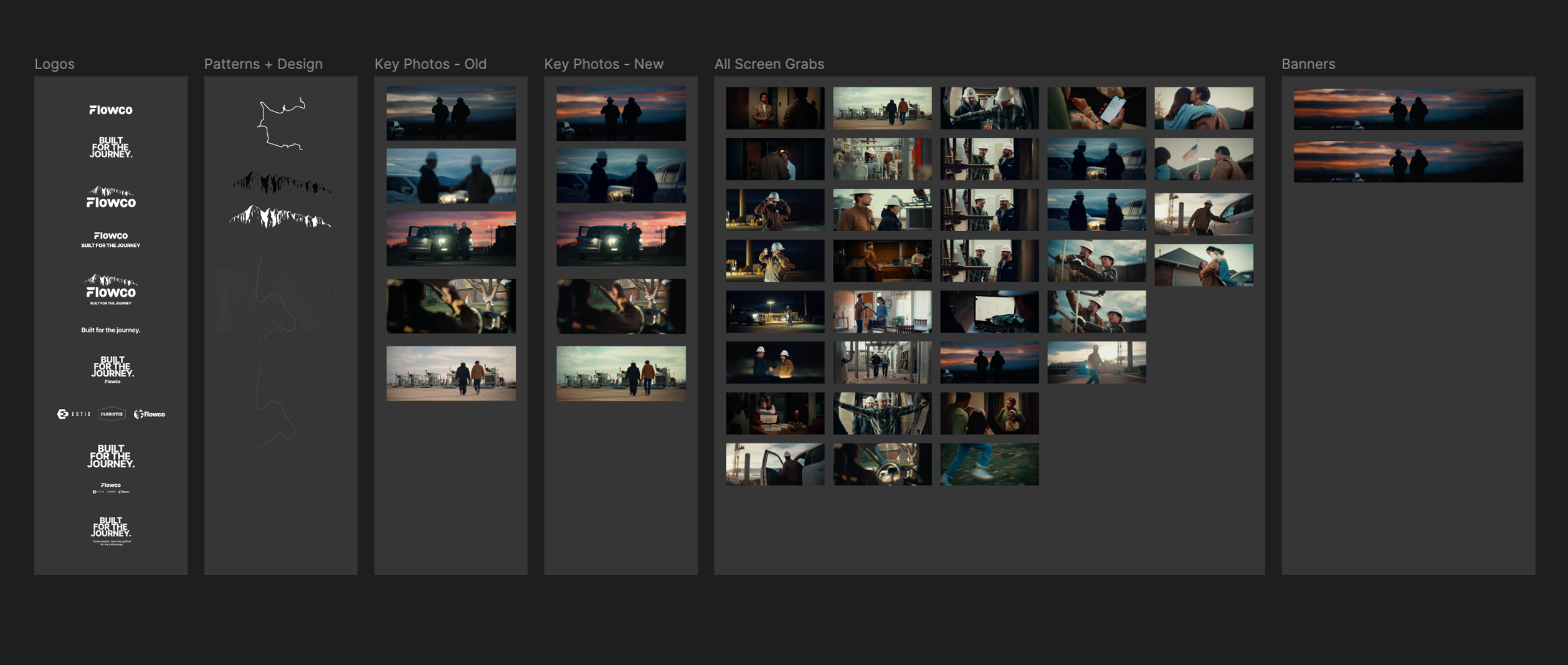Select stacked BUILT FOR THE JOURNEY logo without subtext
Image resolution: width=1568 pixels, height=665 pixels.
point(110,147)
